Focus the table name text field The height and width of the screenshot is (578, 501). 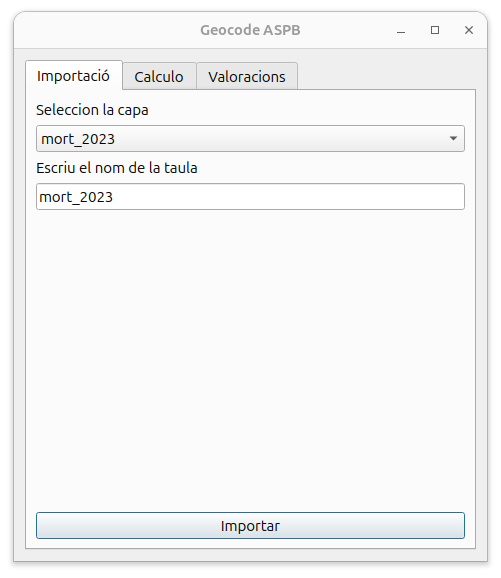click(x=250, y=197)
